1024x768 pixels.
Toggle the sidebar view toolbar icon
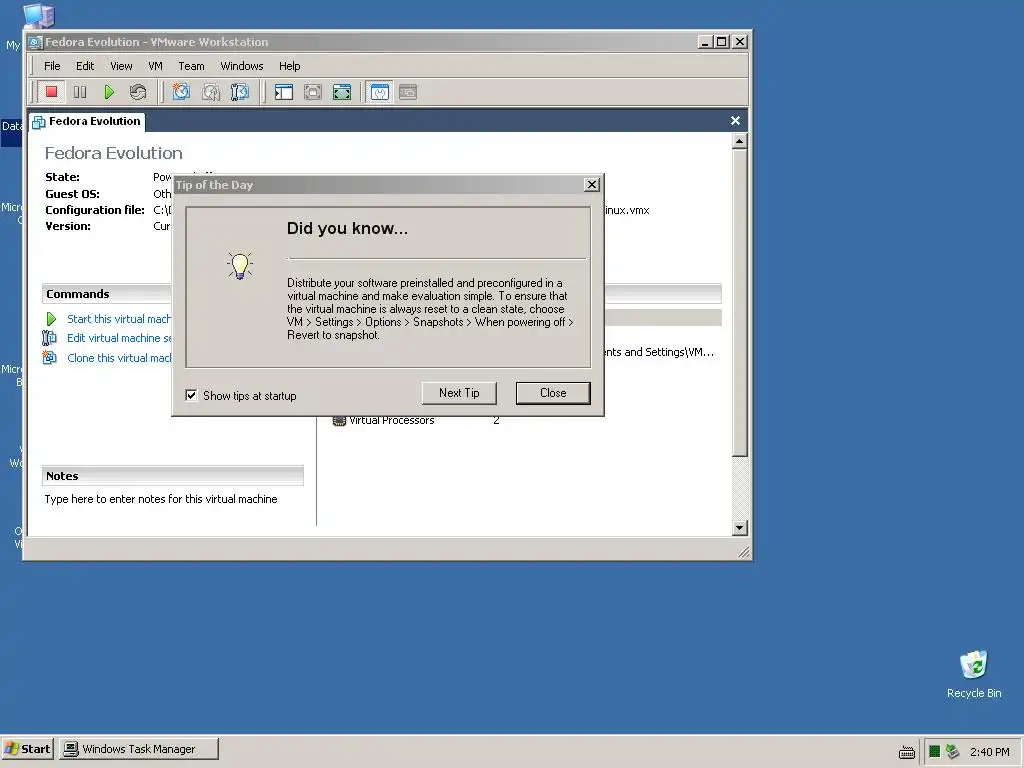click(x=283, y=92)
